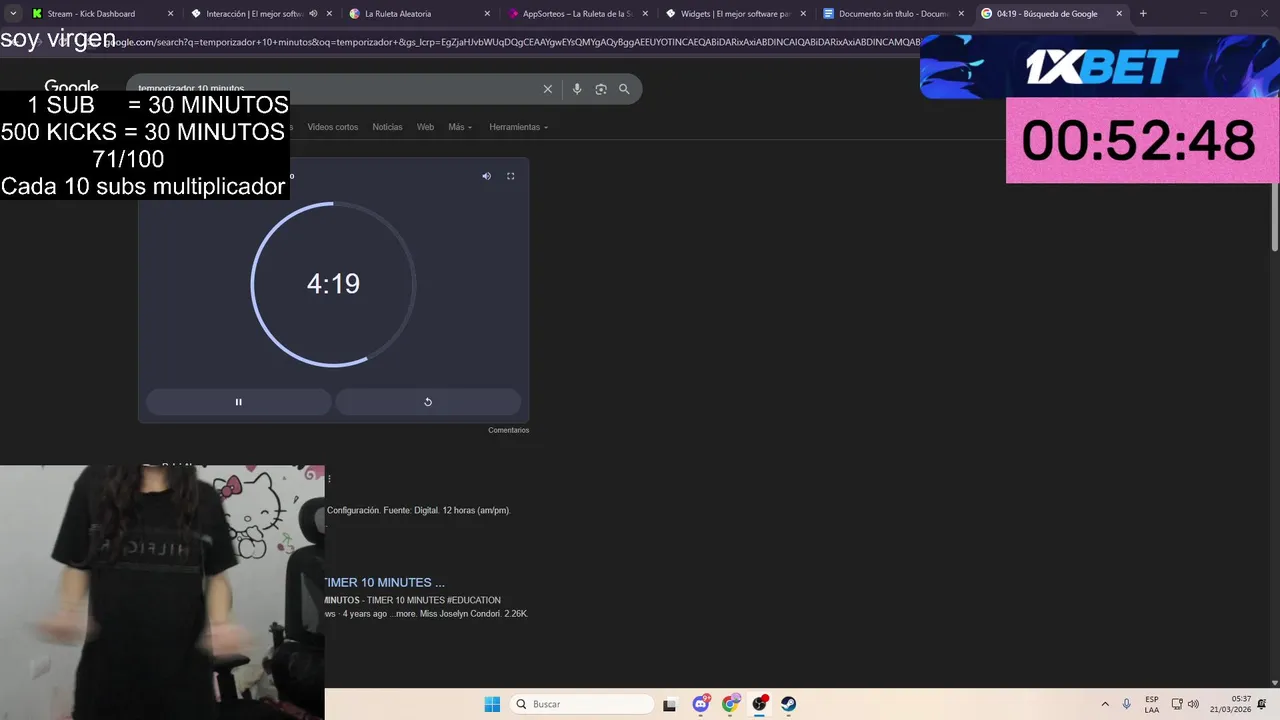Image resolution: width=1280 pixels, height=720 pixels.
Task: Click the Comentarios link under the timer
Action: click(508, 430)
